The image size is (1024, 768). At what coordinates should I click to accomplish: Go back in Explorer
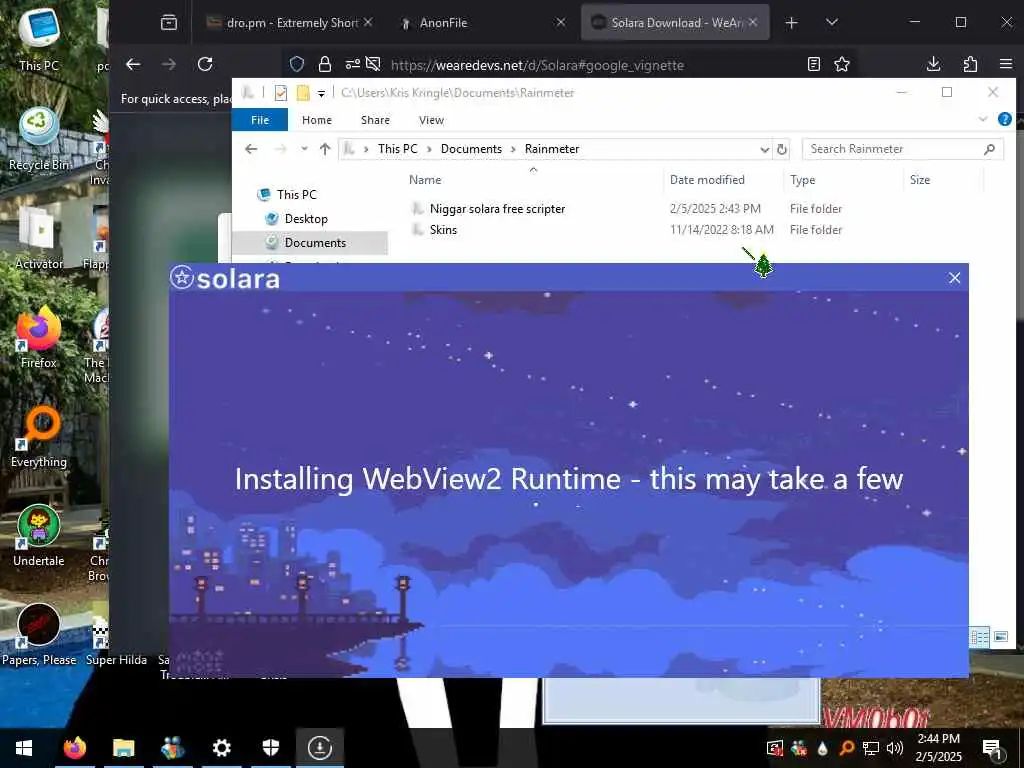[x=251, y=149]
